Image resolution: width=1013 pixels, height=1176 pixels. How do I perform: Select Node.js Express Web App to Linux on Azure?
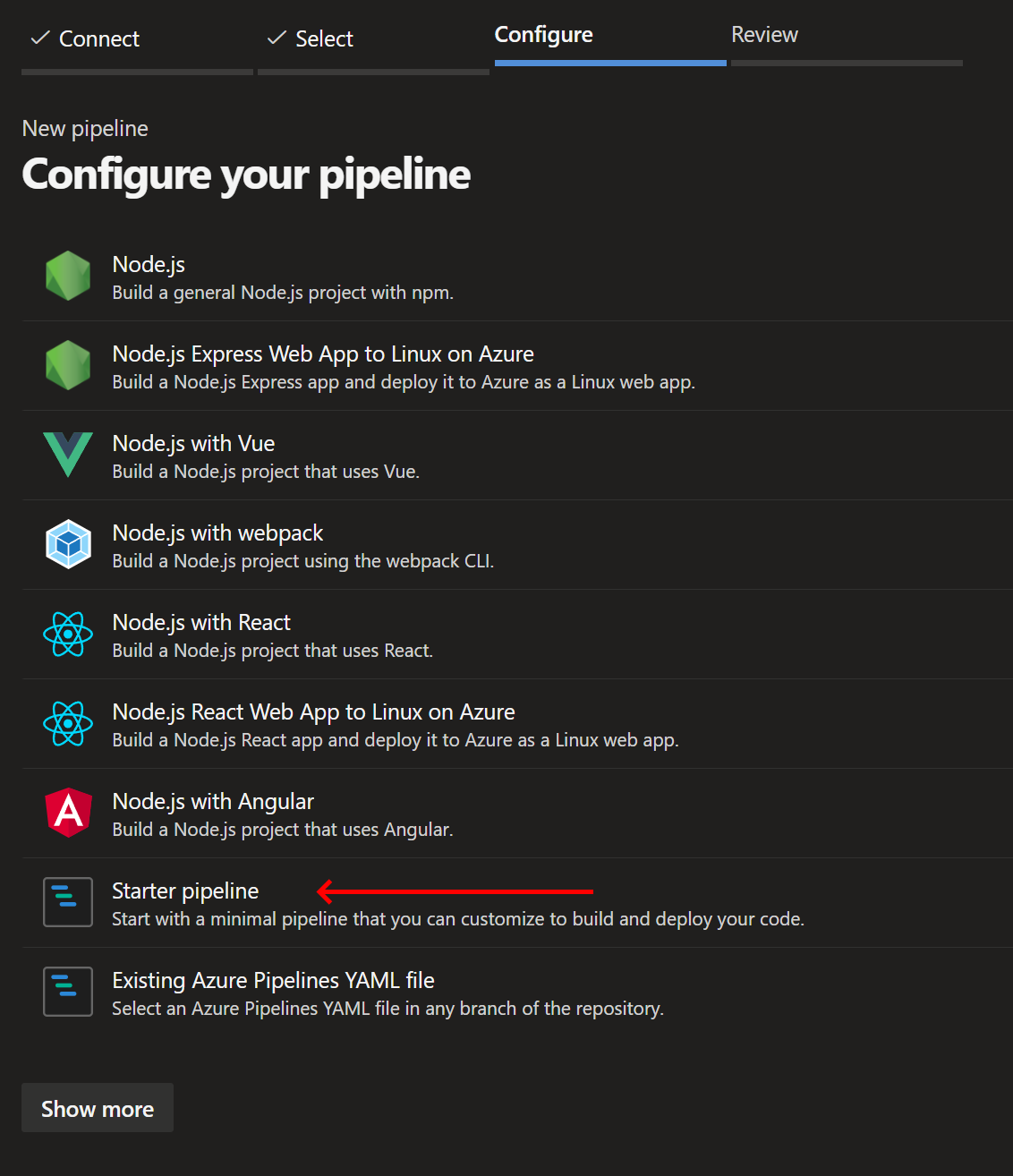point(322,354)
